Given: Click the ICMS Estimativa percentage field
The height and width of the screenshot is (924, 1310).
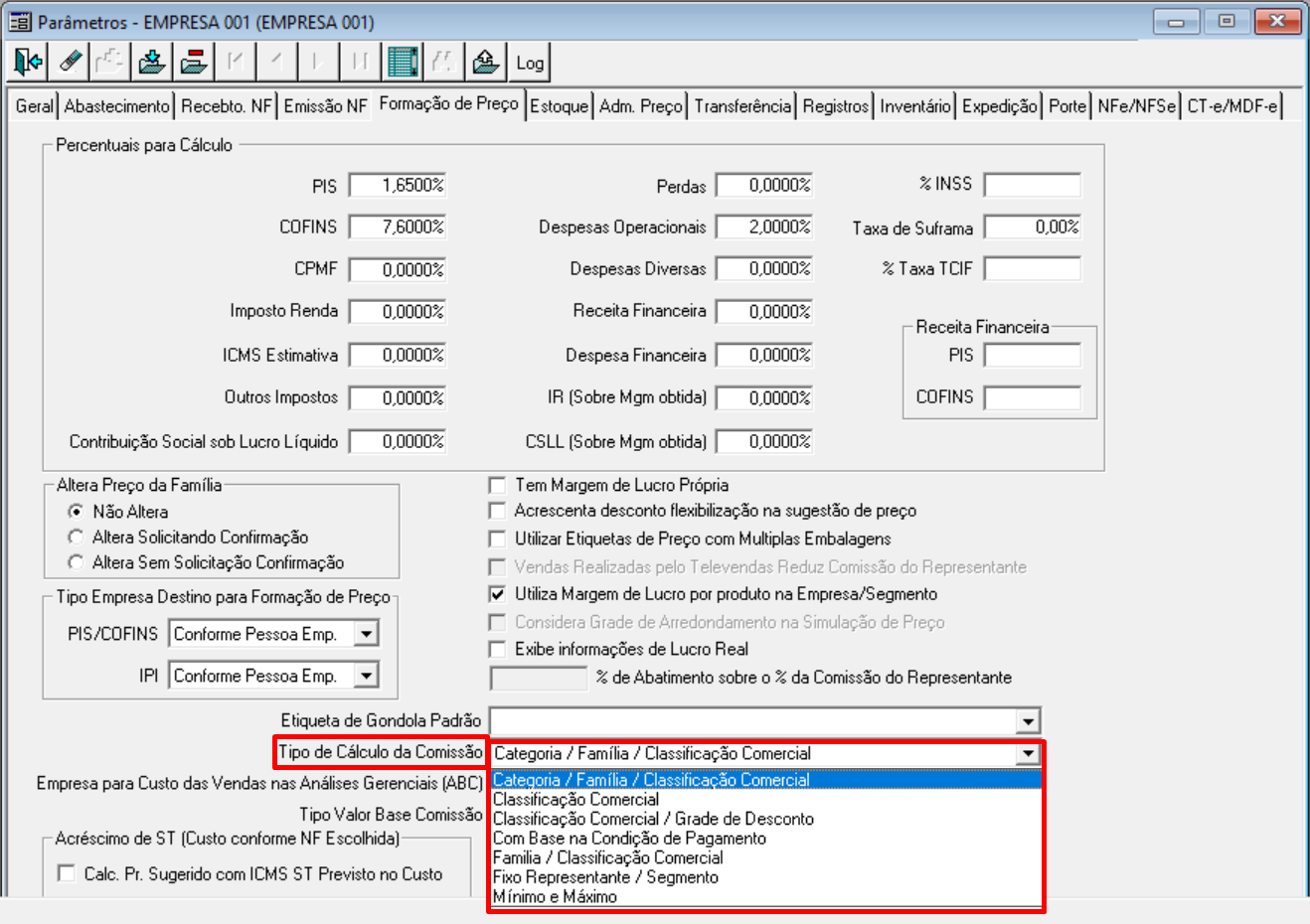Looking at the screenshot, I should (398, 355).
